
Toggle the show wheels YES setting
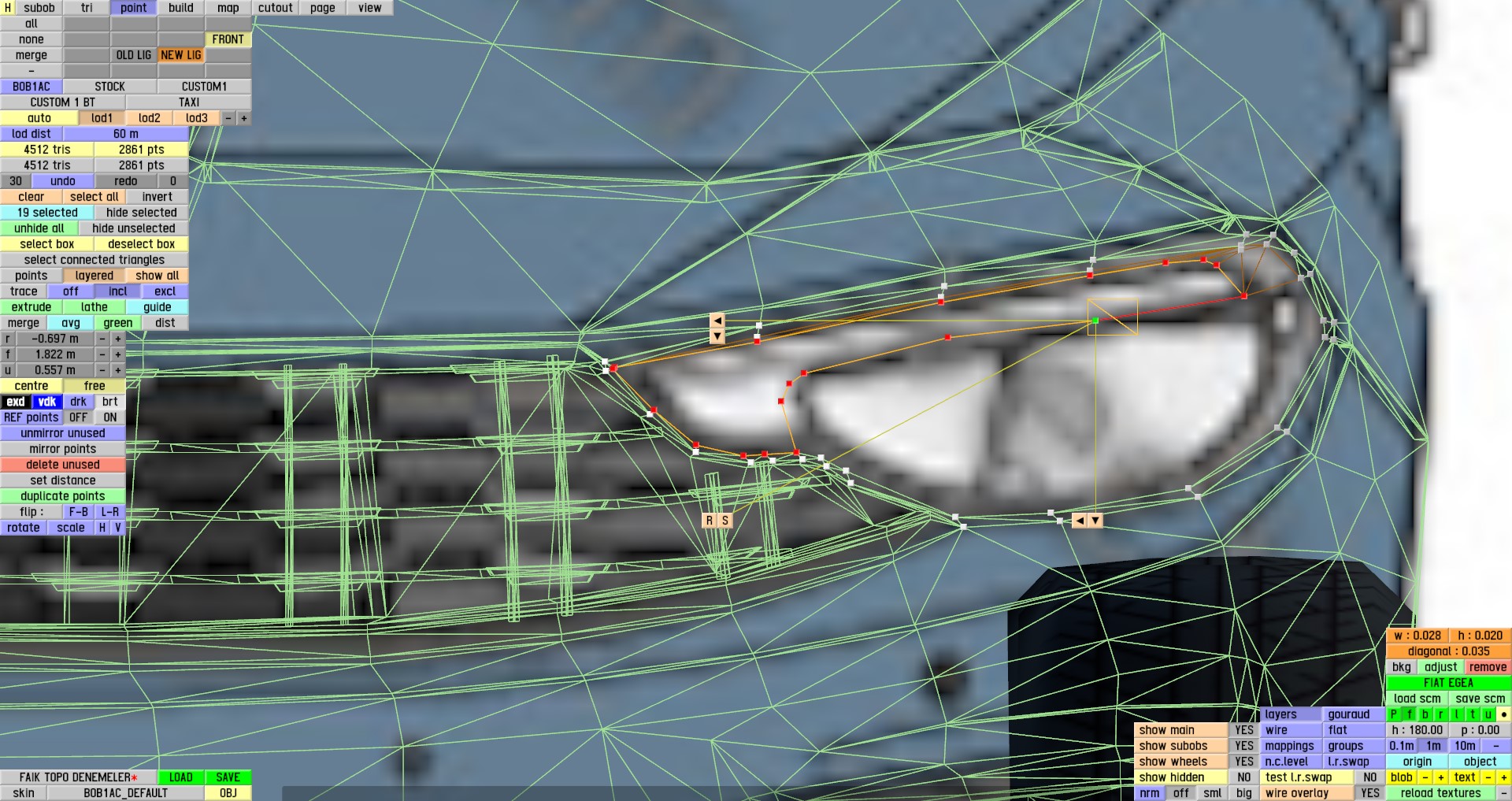click(1244, 762)
